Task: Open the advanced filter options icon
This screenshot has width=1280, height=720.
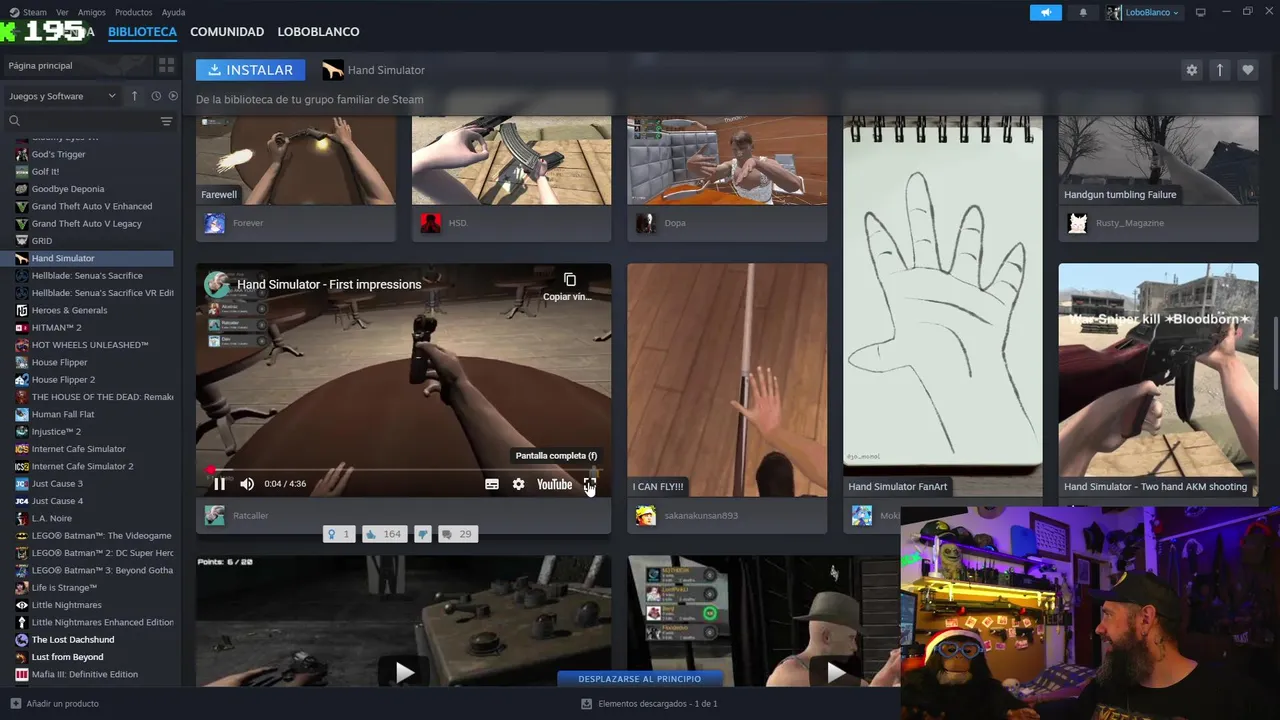Action: click(166, 121)
